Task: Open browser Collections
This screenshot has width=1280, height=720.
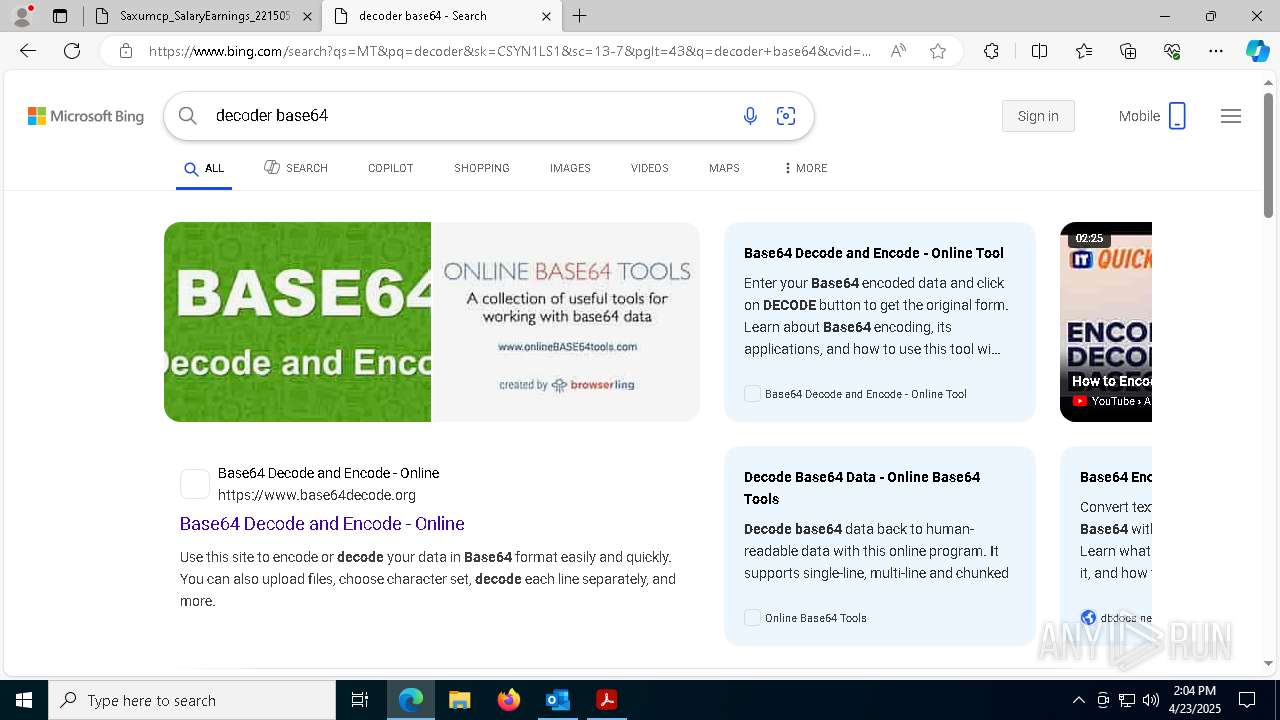Action: click(x=1128, y=51)
